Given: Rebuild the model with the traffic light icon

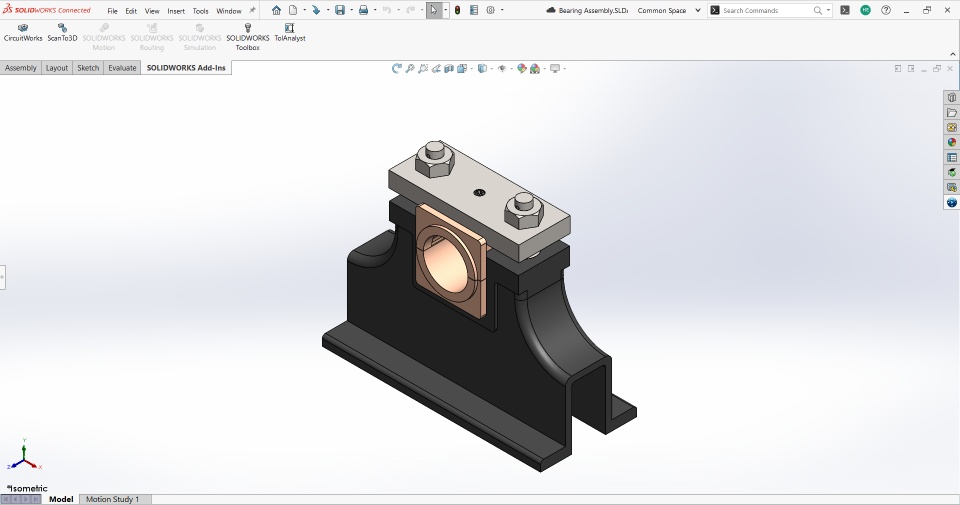Looking at the screenshot, I should click(x=457, y=10).
